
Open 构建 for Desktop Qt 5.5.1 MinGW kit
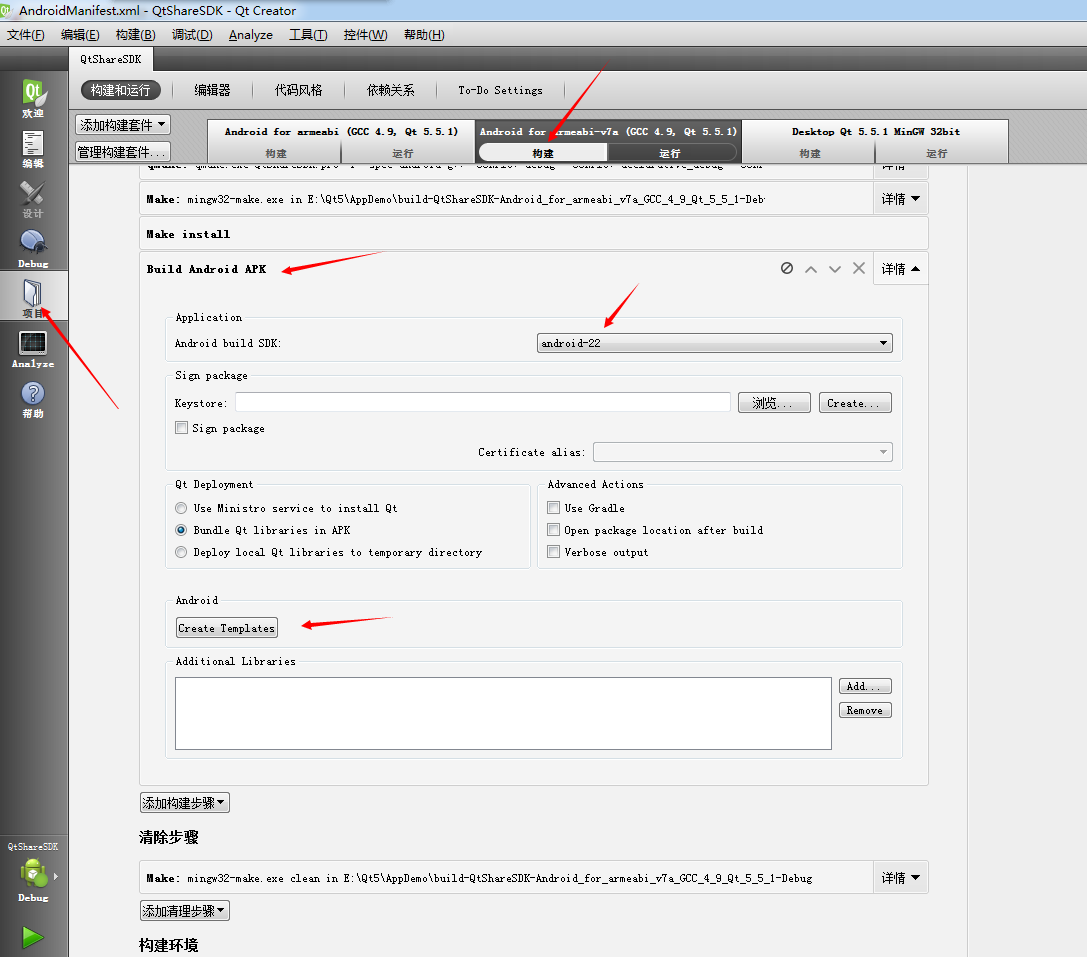809,153
